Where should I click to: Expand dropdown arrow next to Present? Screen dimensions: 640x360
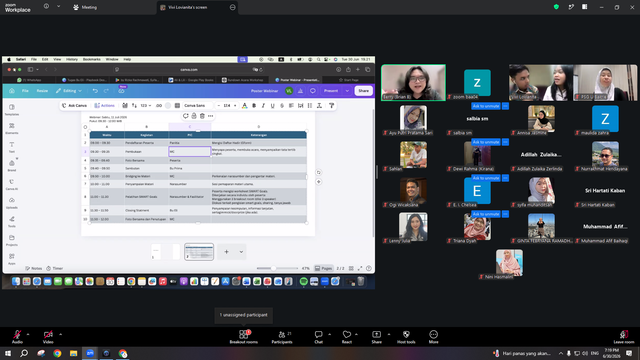pos(347,91)
